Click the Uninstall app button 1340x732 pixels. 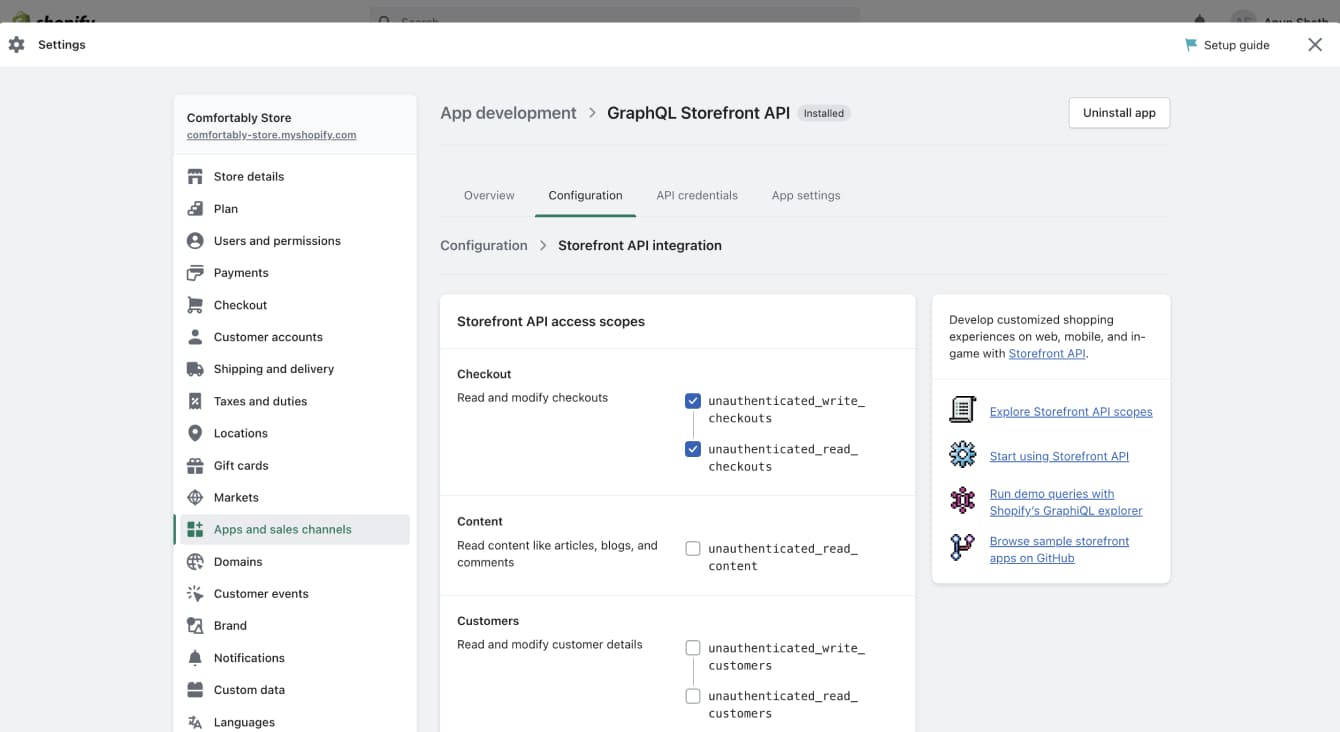point(1119,112)
